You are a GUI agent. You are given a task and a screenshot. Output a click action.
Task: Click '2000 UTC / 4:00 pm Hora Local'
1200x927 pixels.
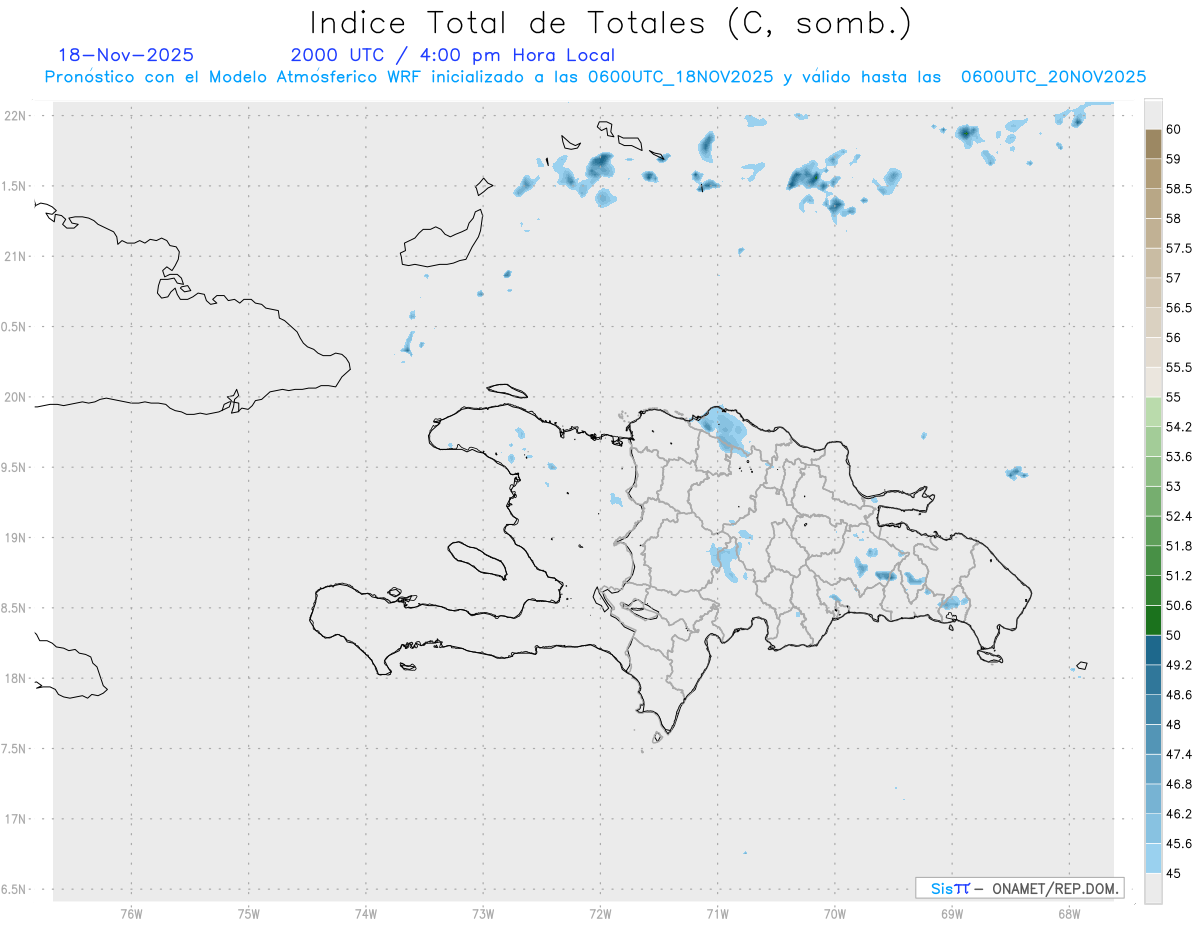[453, 56]
